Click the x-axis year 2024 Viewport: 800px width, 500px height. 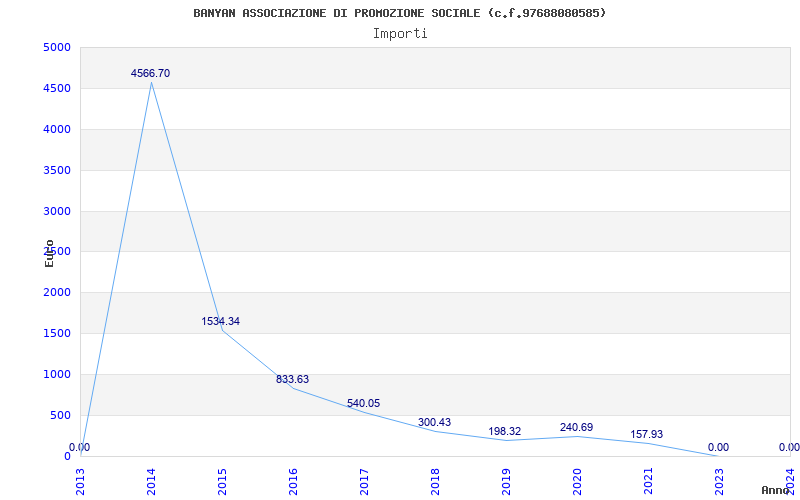pyautogui.click(x=790, y=482)
